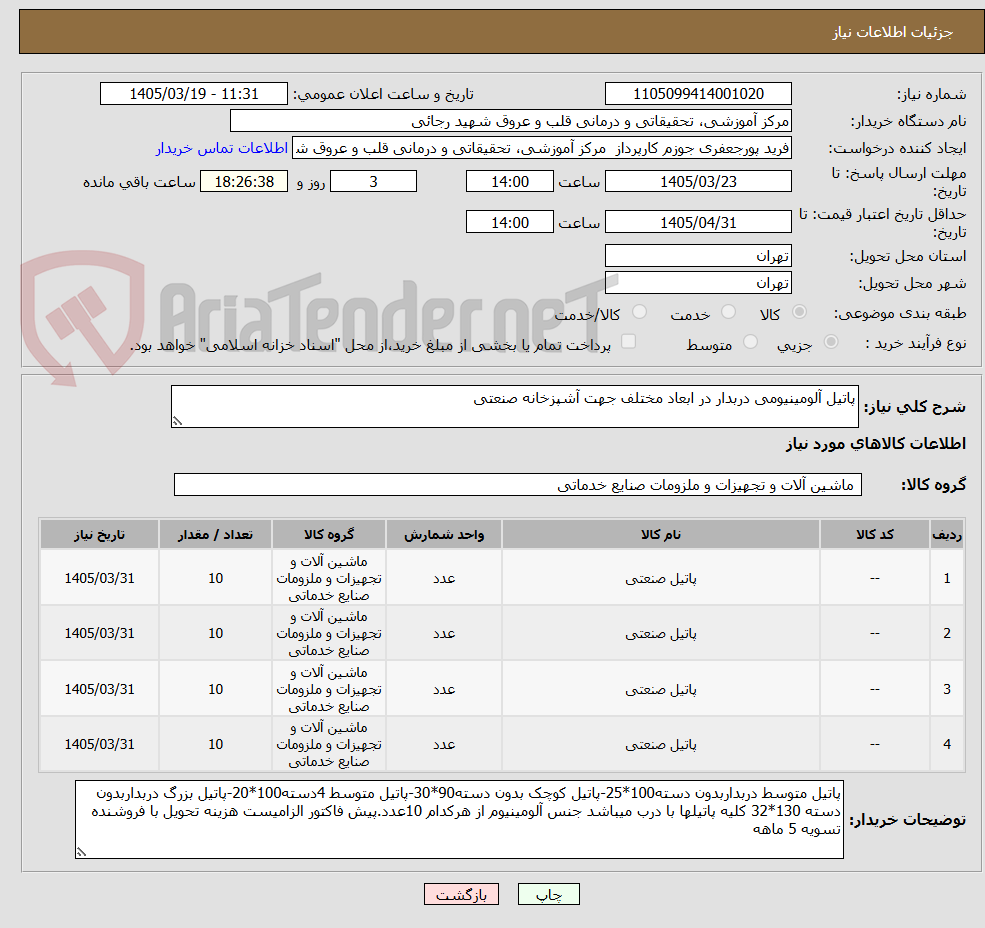The height and width of the screenshot is (928, 985).
Task: Click the date 1405/03/31 in row 4
Action: pos(99,745)
